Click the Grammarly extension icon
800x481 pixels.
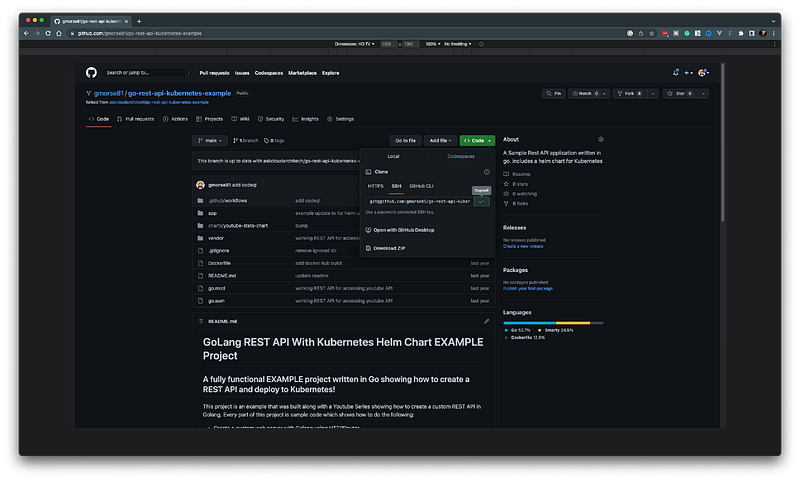[x=687, y=33]
